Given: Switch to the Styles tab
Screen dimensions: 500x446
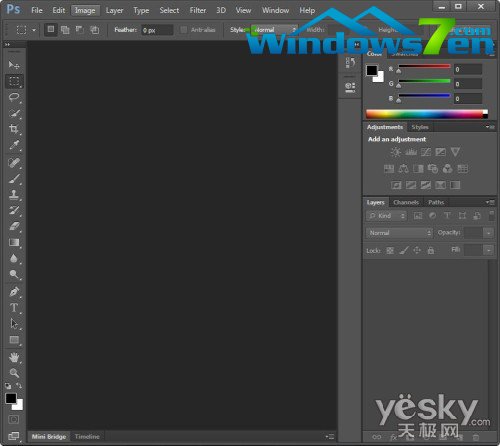Looking at the screenshot, I should (x=420, y=127).
